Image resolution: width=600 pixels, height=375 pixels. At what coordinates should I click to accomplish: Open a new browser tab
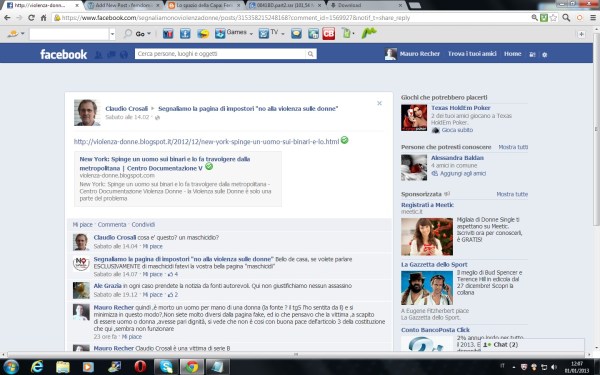click(x=415, y=5)
